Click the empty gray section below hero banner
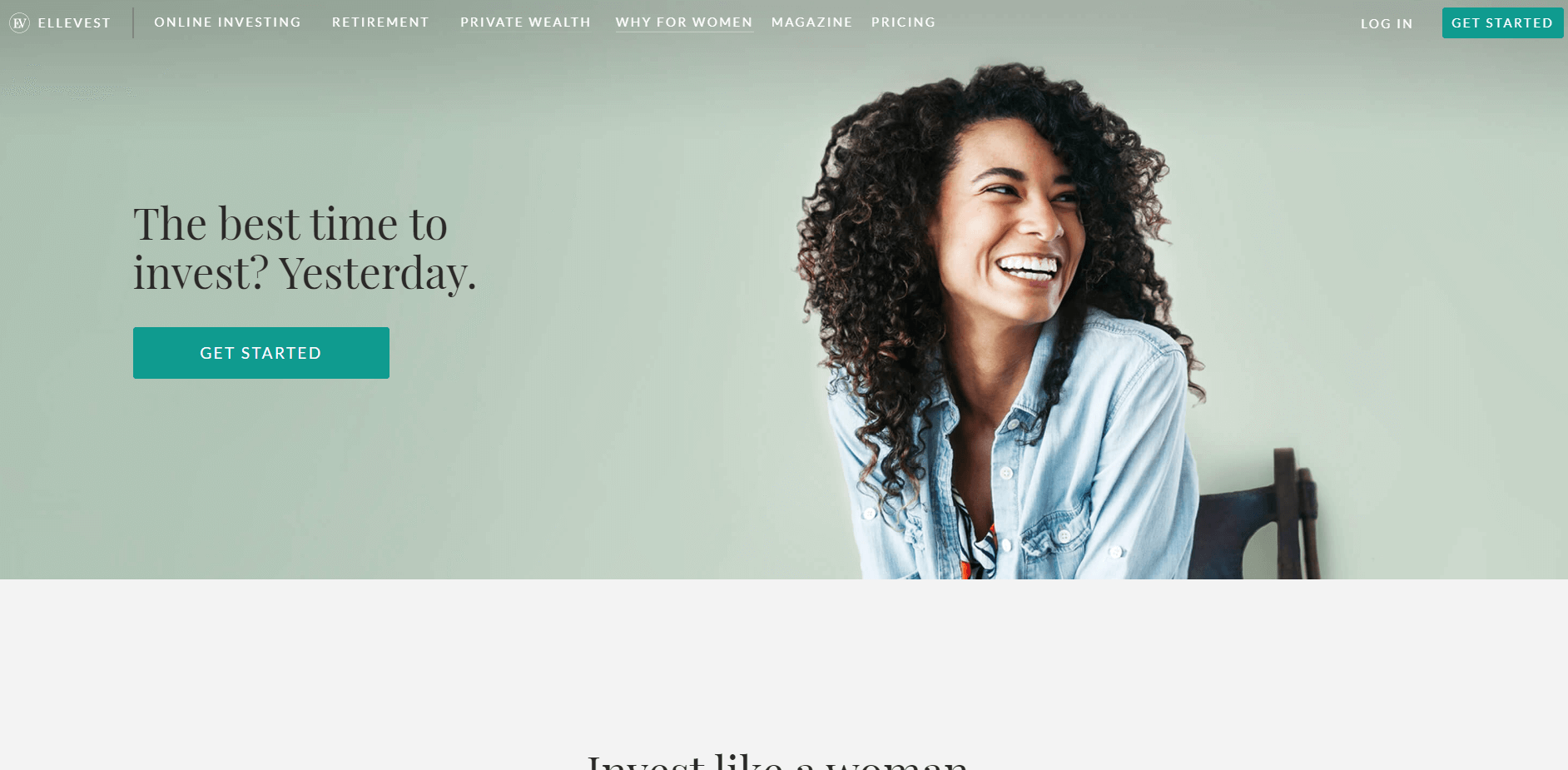Image resolution: width=1568 pixels, height=770 pixels. [x=782, y=658]
